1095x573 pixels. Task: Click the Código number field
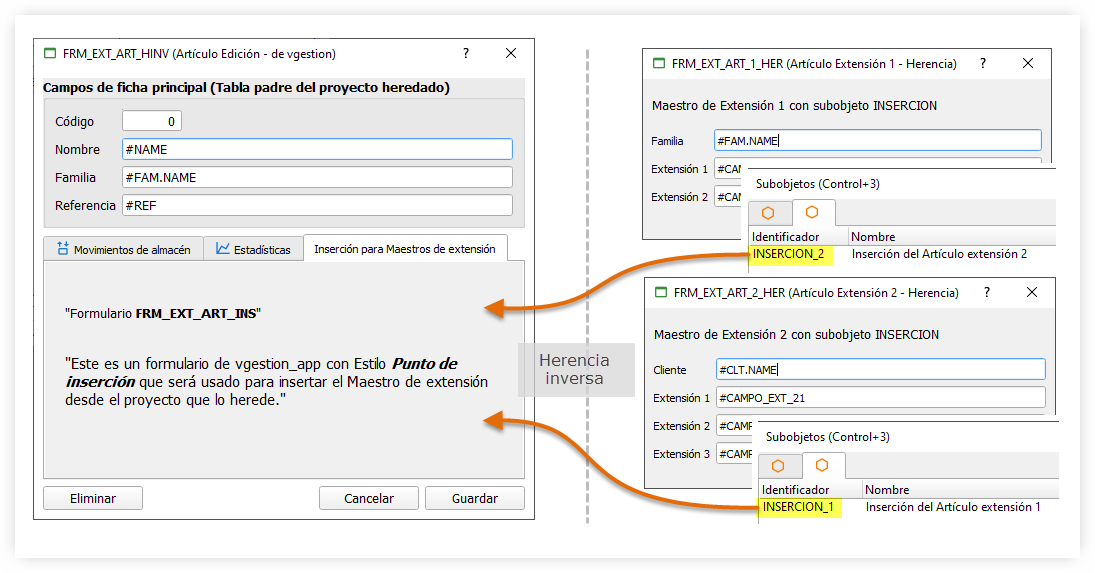[151, 121]
